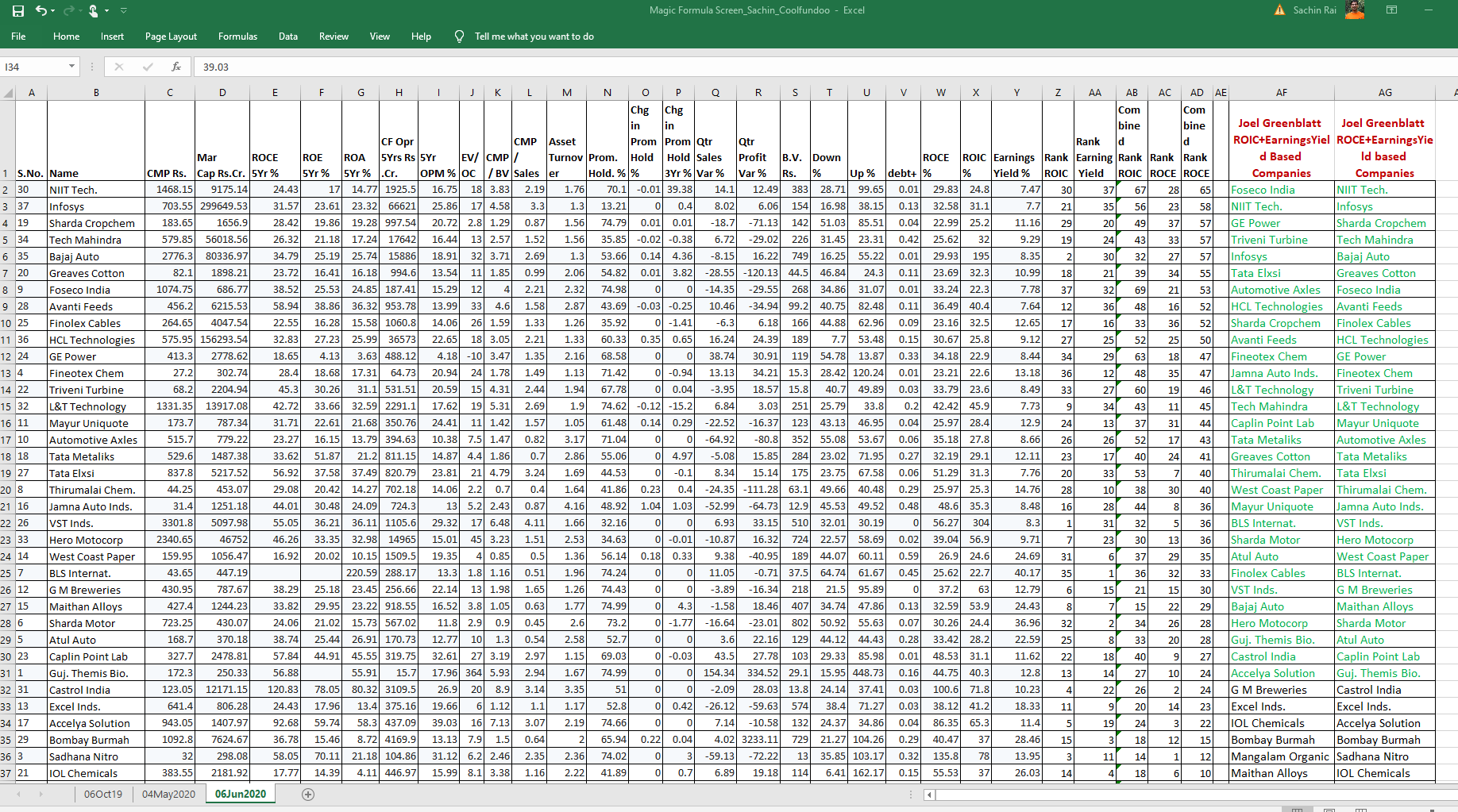Click the horizontal scrollbar left arrow
This screenshot has width=1458, height=812.
930,795
